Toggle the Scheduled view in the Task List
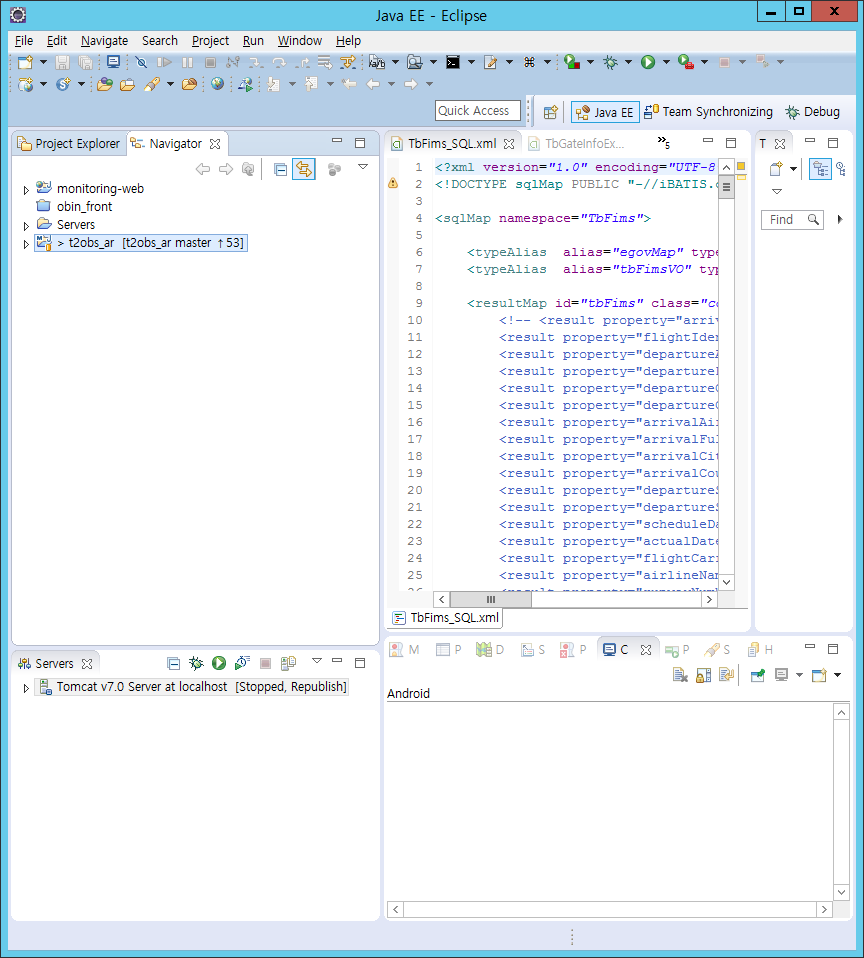864x958 pixels. click(x=841, y=169)
